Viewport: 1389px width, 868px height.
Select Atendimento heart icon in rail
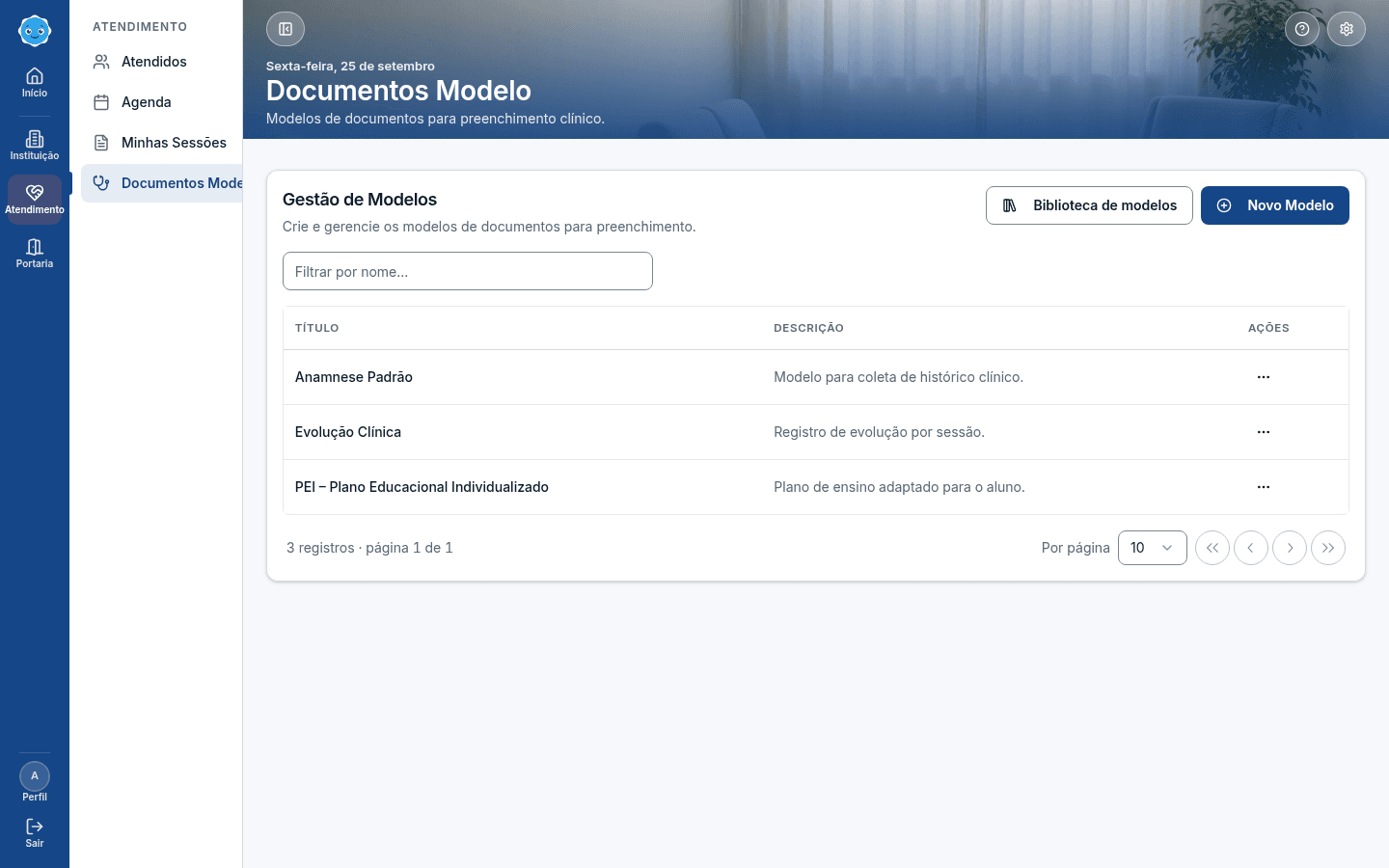tap(35, 200)
